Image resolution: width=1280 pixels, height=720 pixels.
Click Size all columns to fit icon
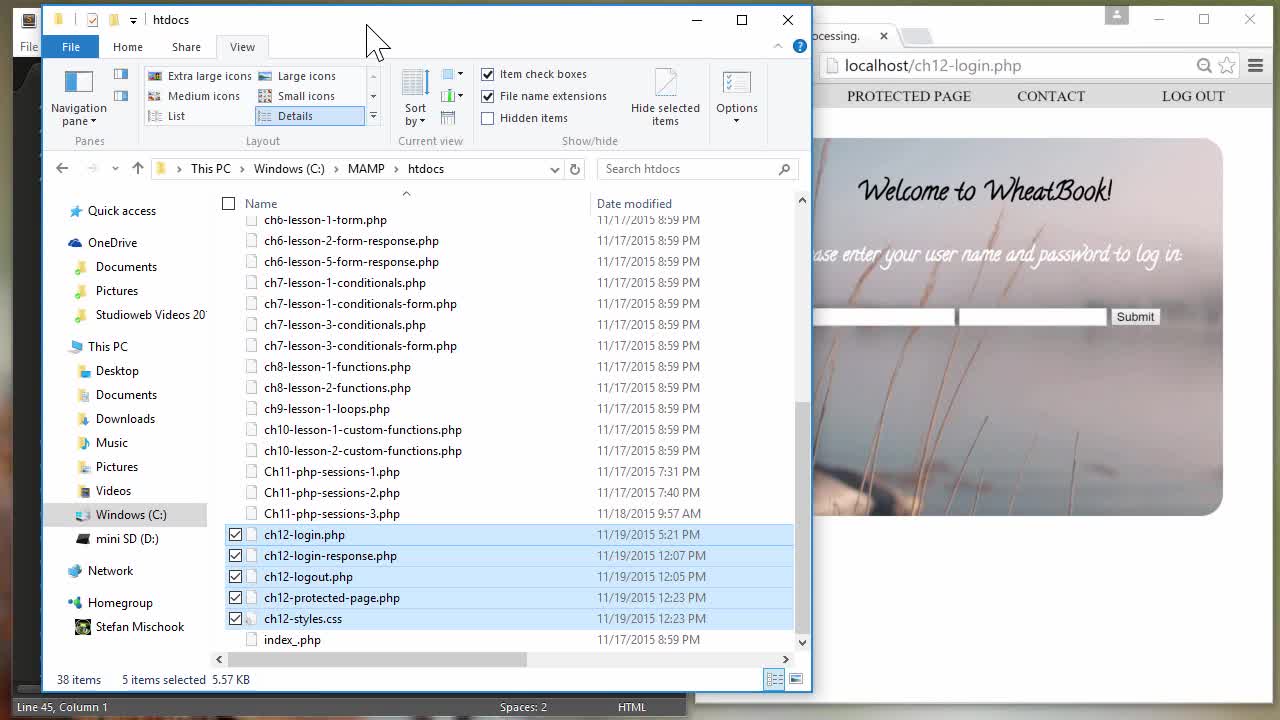click(448, 118)
